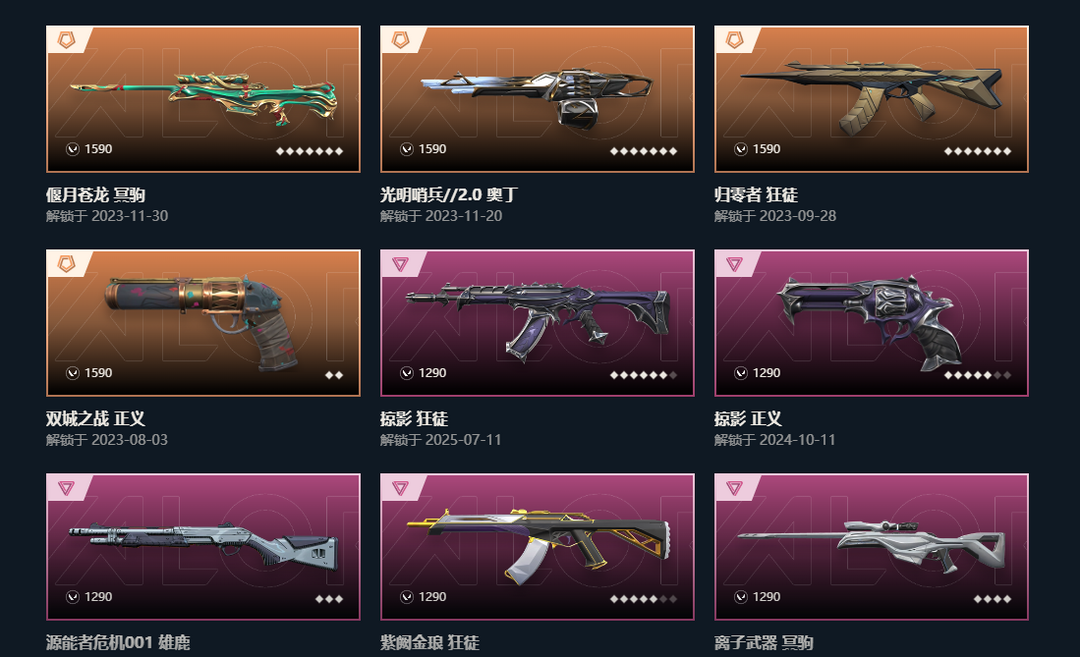Click the VP currency icon on 双城之战 正义 card
Viewport: 1080px width, 657px height.
point(73,373)
